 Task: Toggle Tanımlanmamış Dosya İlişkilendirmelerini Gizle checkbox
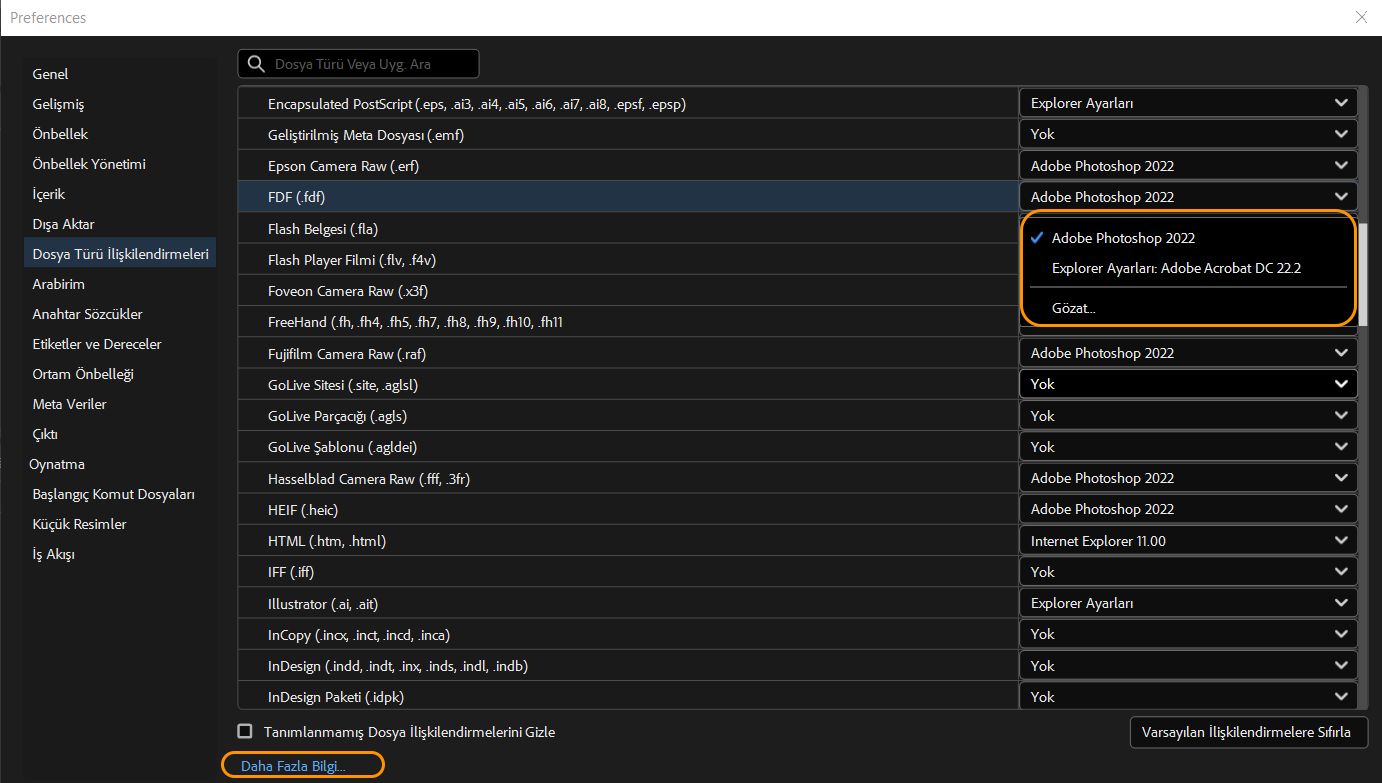(x=245, y=731)
